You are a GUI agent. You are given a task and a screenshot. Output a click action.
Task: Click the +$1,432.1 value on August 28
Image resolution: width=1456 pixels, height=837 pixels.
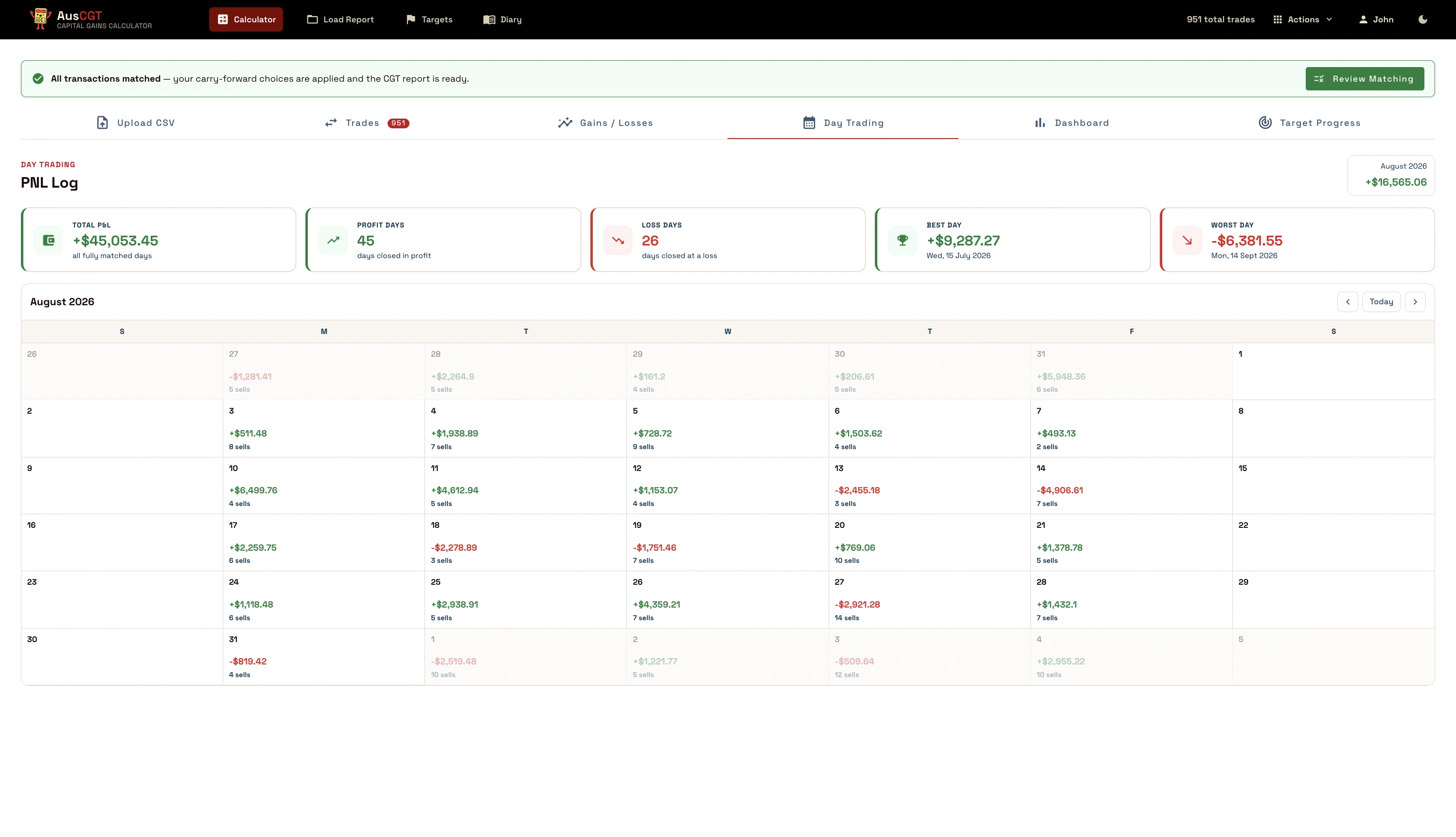(1057, 605)
